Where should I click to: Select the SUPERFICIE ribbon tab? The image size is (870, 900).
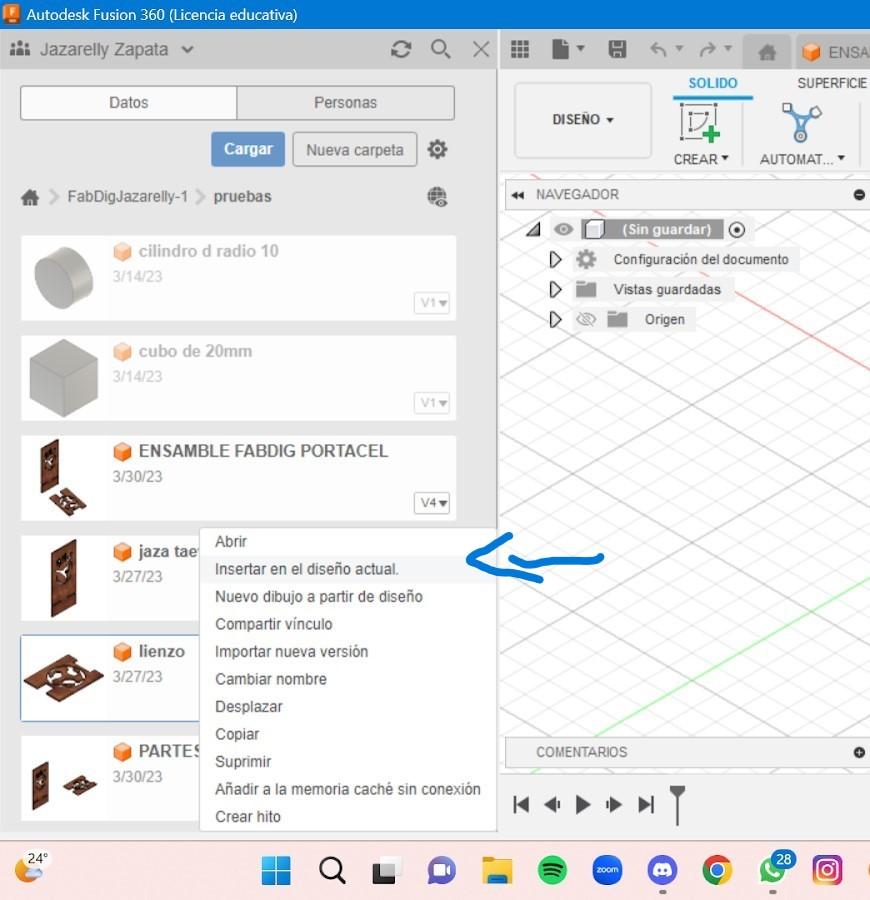(832, 83)
